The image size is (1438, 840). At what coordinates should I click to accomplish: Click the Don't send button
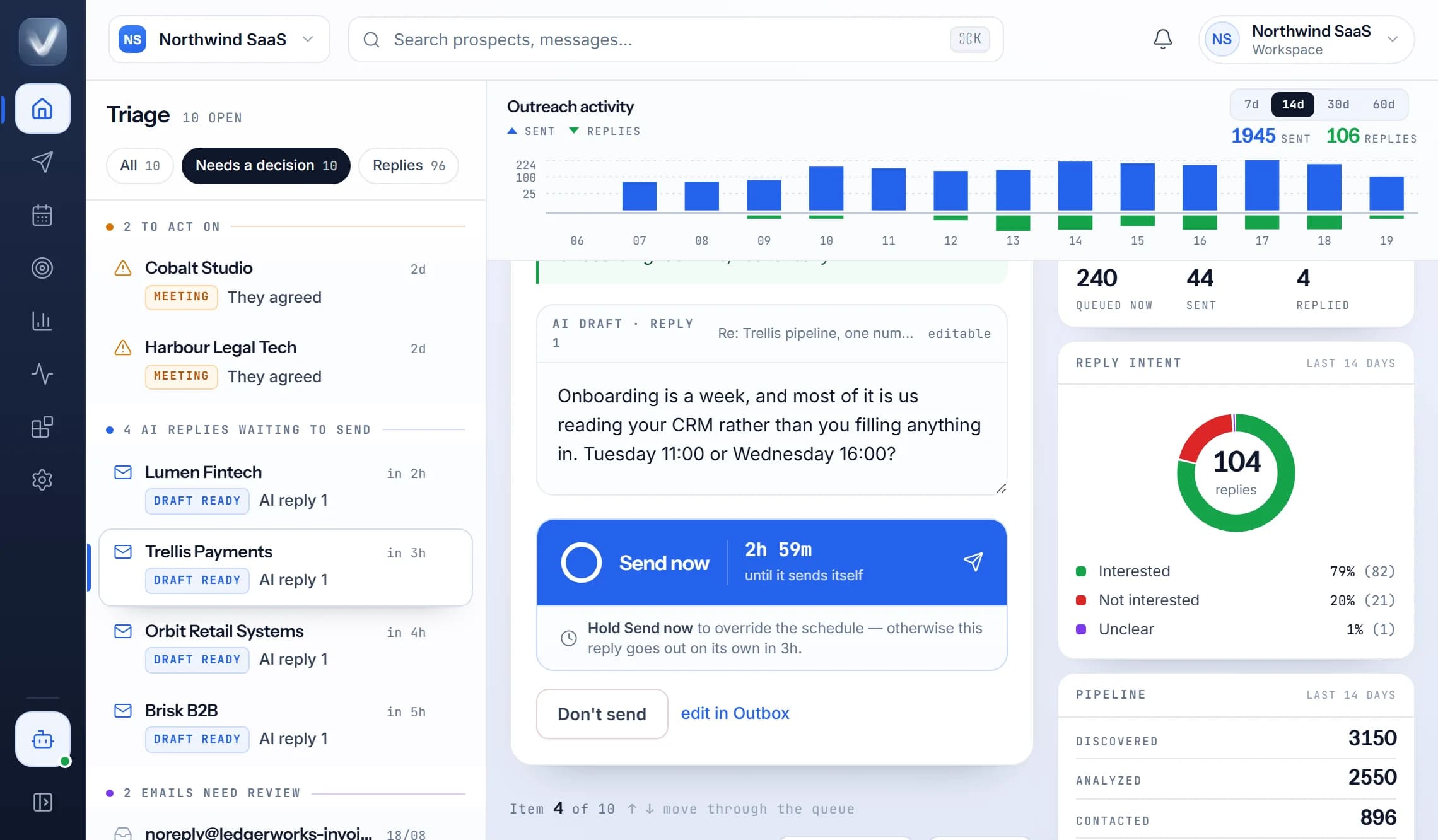pos(602,714)
